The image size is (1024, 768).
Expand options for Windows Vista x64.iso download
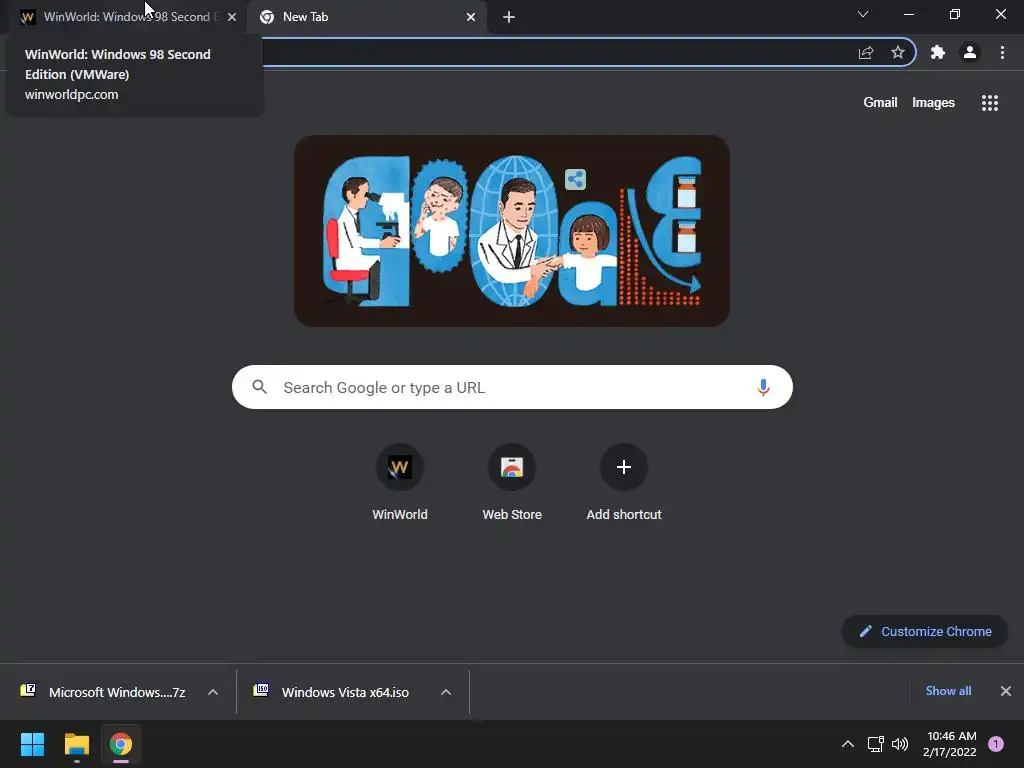[446, 692]
